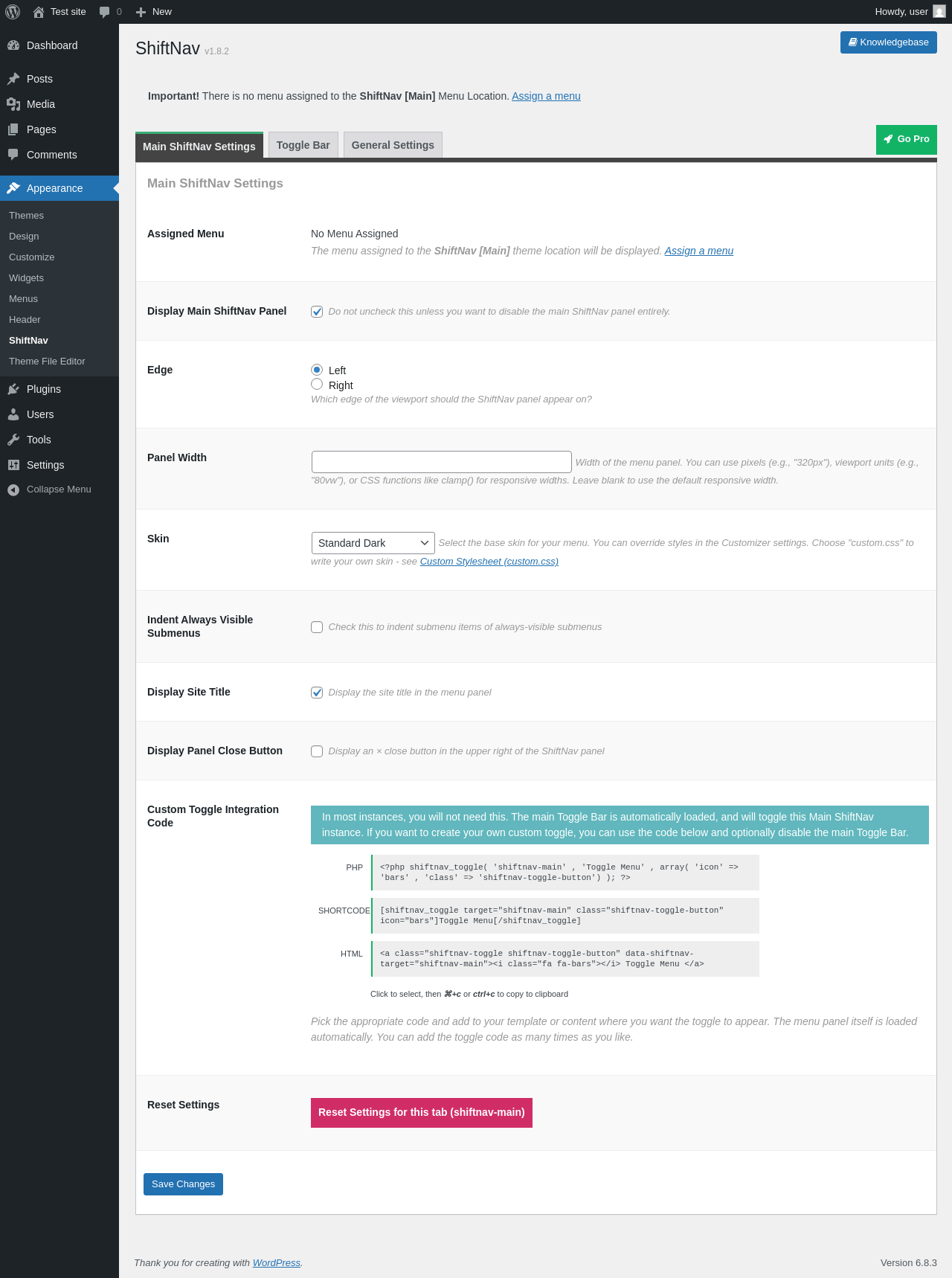
Task: Click the user avatar icon
Action: pyautogui.click(x=939, y=12)
